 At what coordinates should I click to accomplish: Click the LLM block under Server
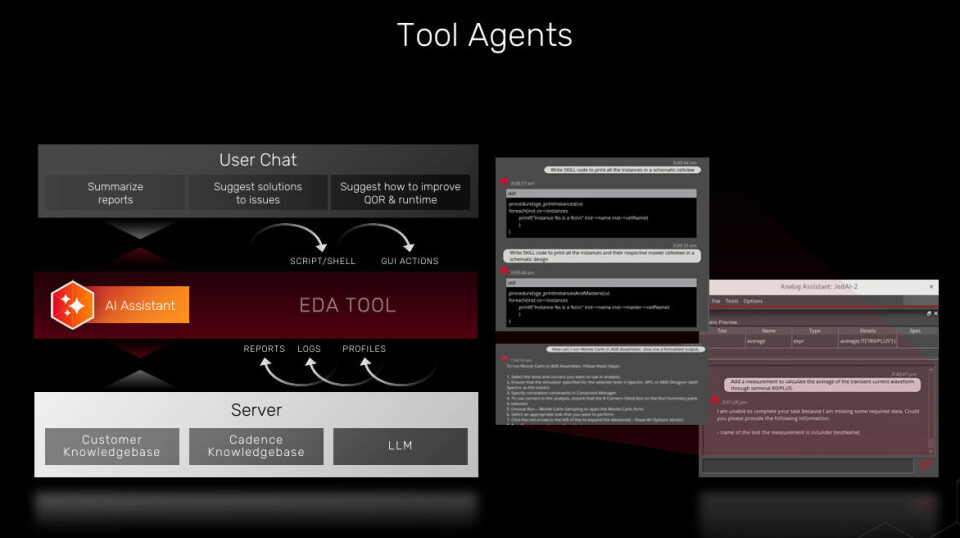(400, 446)
